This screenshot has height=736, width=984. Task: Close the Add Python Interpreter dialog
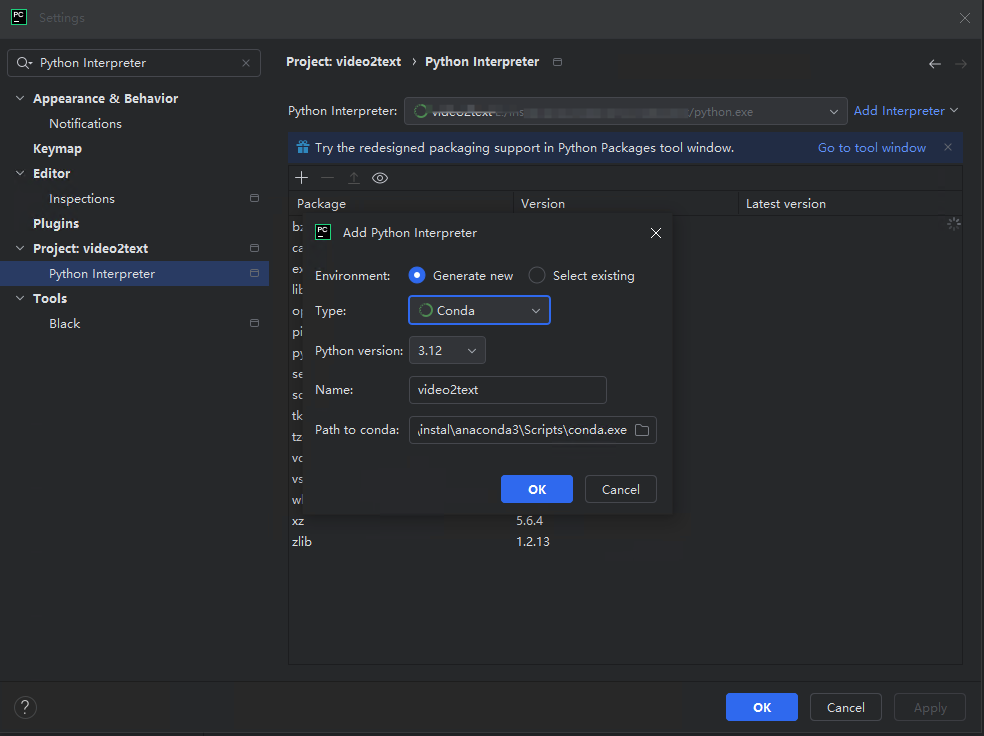click(x=656, y=233)
